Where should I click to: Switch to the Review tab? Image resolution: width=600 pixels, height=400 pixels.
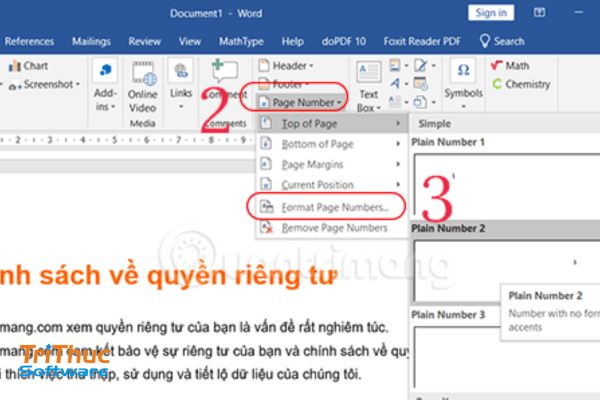[144, 41]
